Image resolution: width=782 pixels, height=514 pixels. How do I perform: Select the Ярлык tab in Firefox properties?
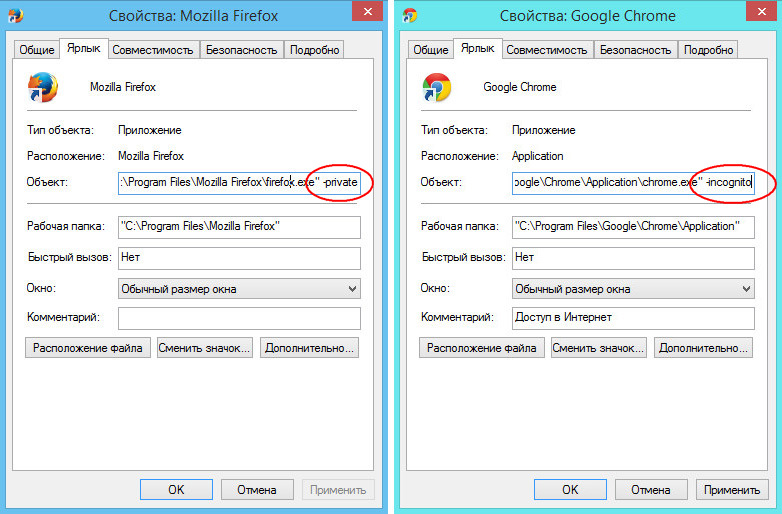click(84, 48)
